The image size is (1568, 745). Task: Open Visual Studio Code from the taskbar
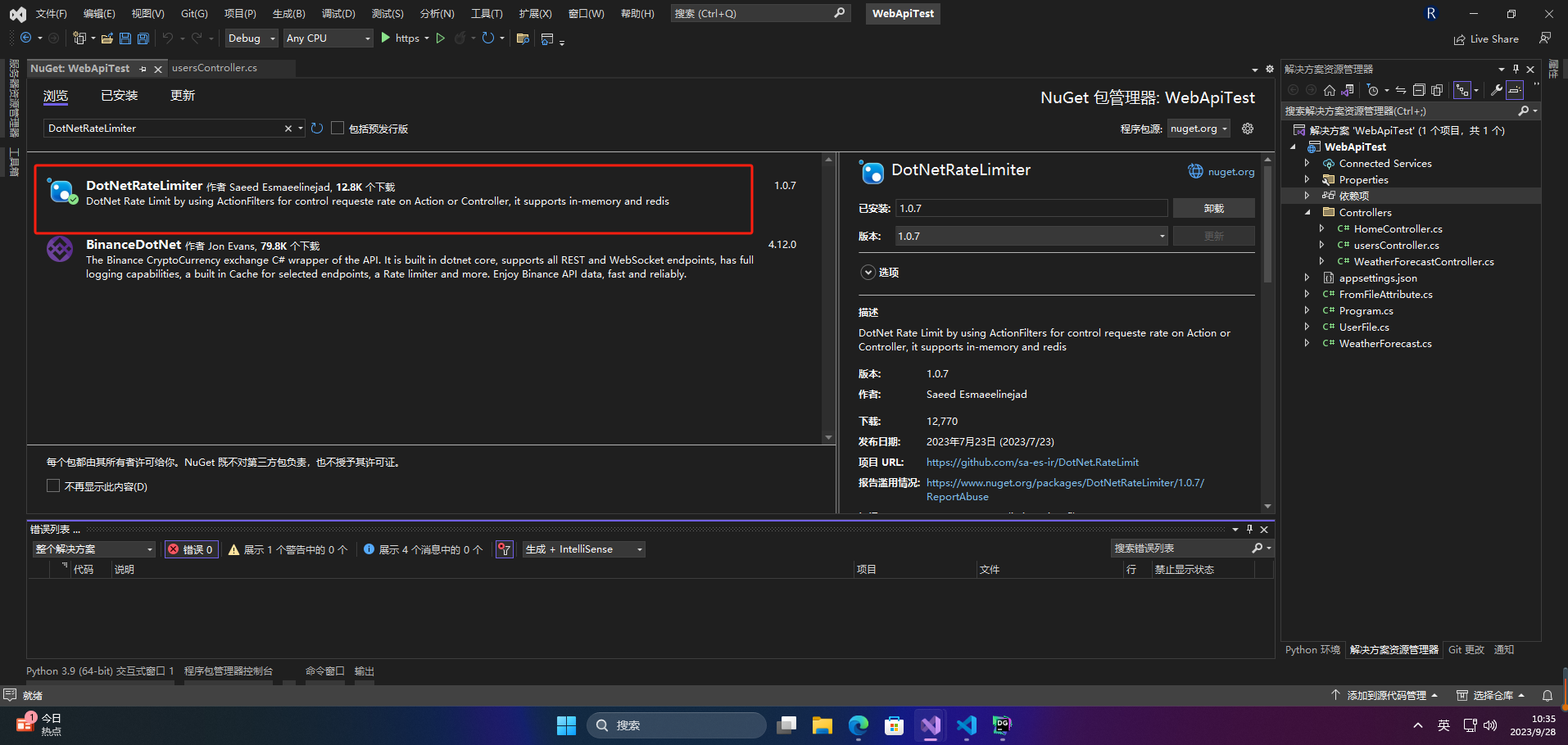(x=966, y=725)
